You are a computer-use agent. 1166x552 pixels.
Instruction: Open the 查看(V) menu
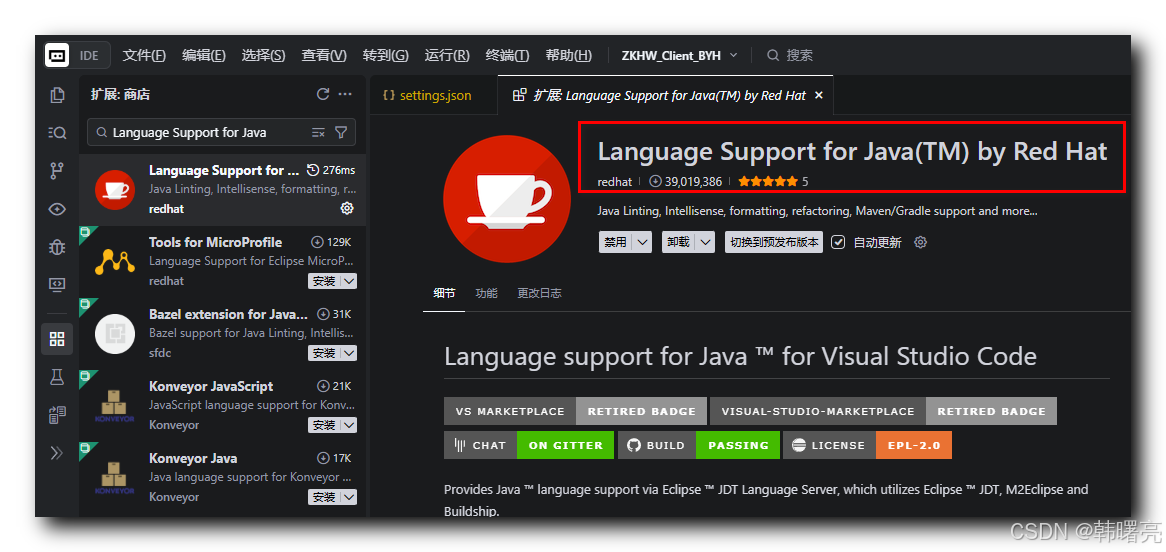pos(324,55)
